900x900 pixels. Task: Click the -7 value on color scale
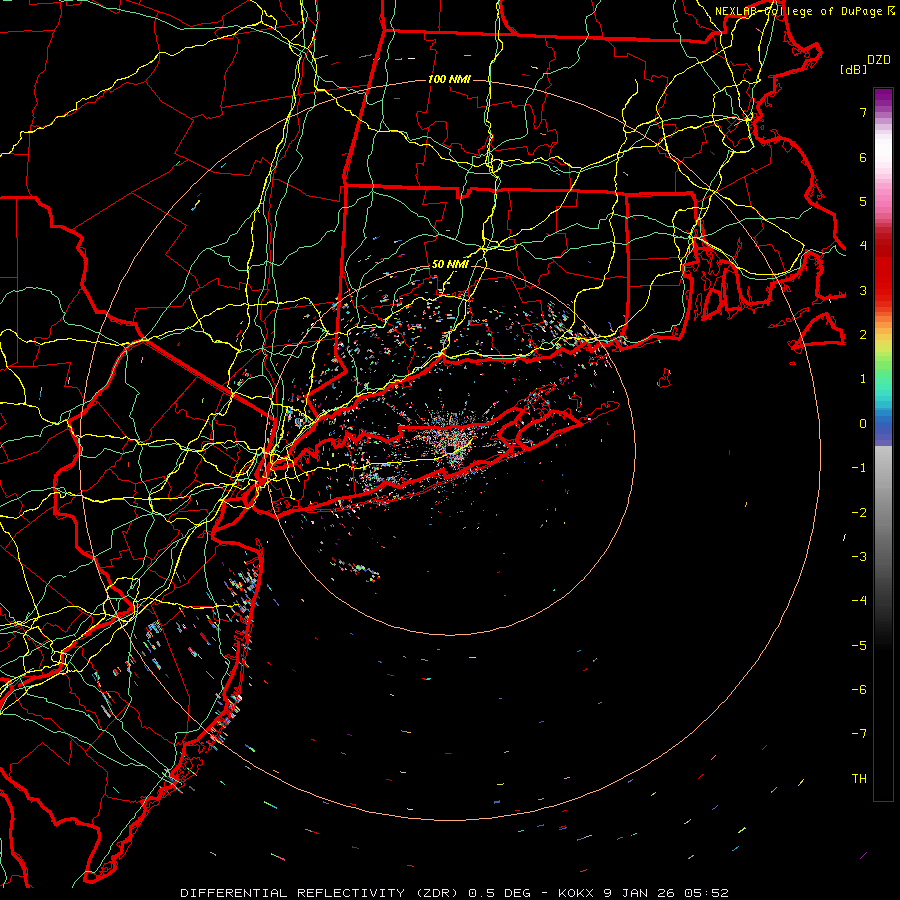(859, 734)
